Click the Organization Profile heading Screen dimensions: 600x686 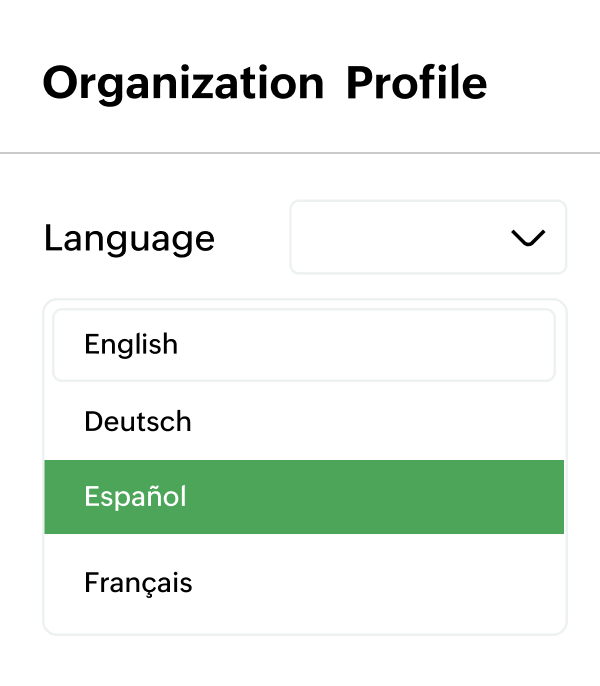click(x=264, y=83)
